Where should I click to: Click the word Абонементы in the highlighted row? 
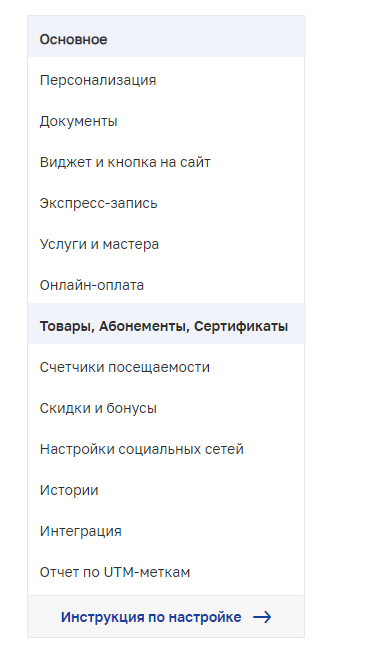pos(144,326)
